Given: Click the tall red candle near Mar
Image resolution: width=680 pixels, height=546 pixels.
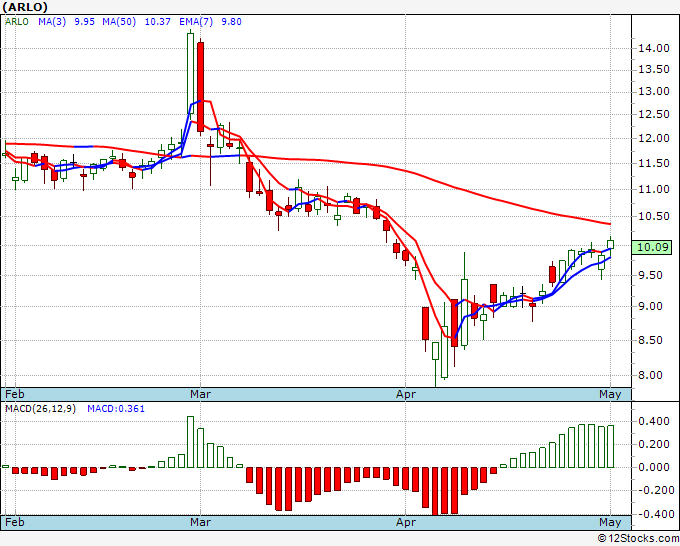Looking at the screenshot, I should [200, 87].
